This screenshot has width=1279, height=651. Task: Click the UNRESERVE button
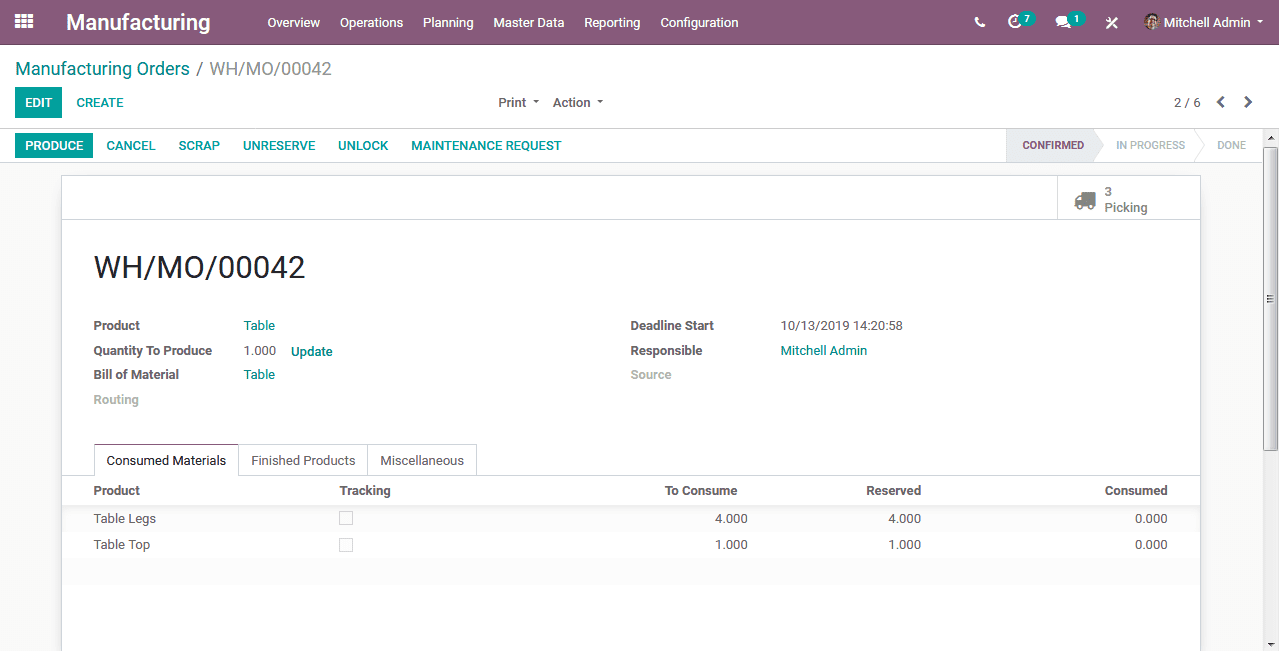click(279, 145)
